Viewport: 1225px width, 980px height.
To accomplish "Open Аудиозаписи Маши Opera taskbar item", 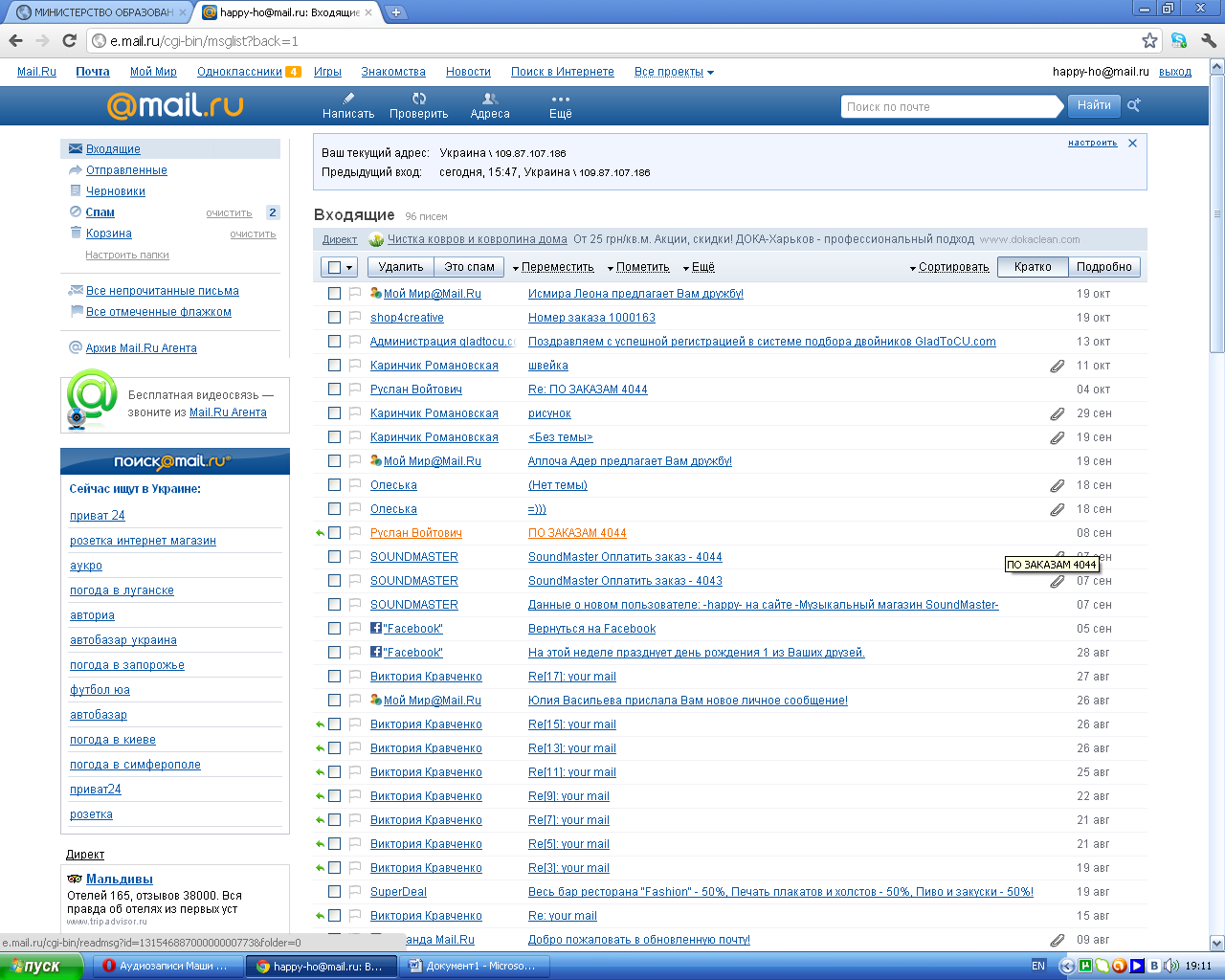I will 168,966.
